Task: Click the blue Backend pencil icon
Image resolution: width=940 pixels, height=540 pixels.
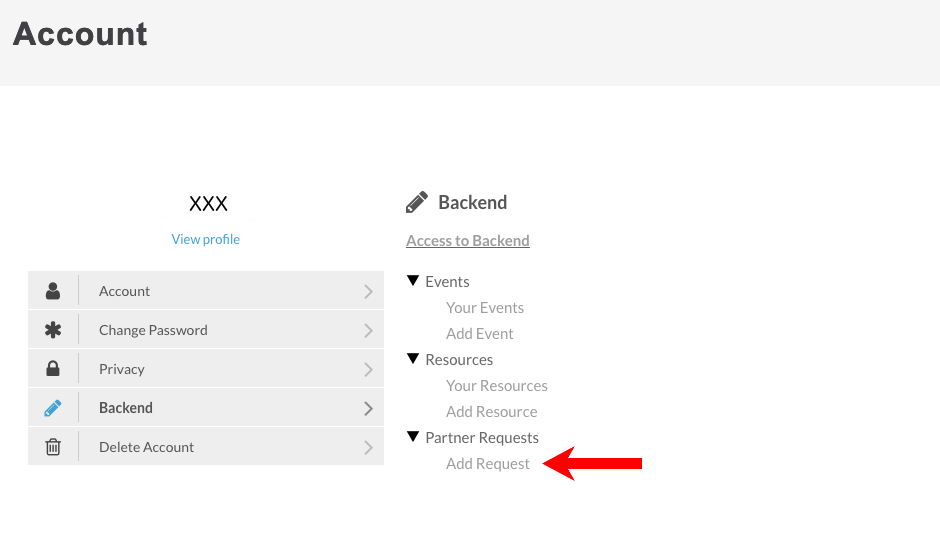Action: (53, 408)
